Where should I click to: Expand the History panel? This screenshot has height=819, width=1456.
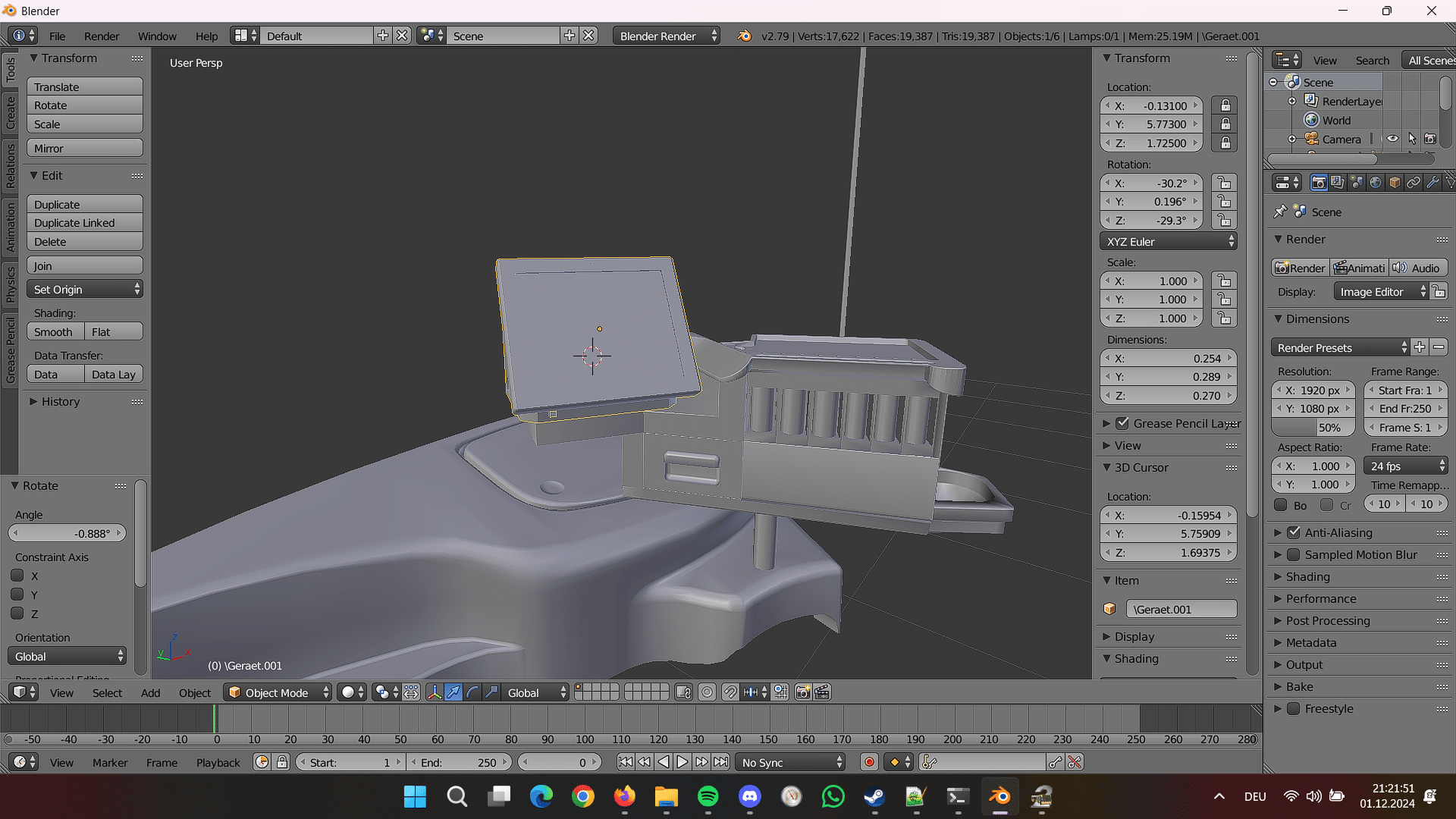(x=61, y=402)
